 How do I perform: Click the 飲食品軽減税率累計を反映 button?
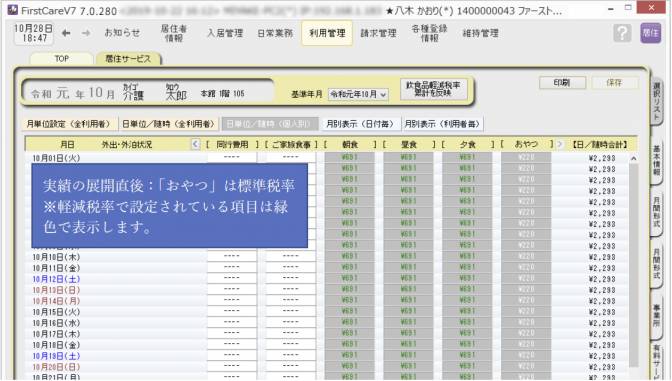pyautogui.click(x=433, y=89)
